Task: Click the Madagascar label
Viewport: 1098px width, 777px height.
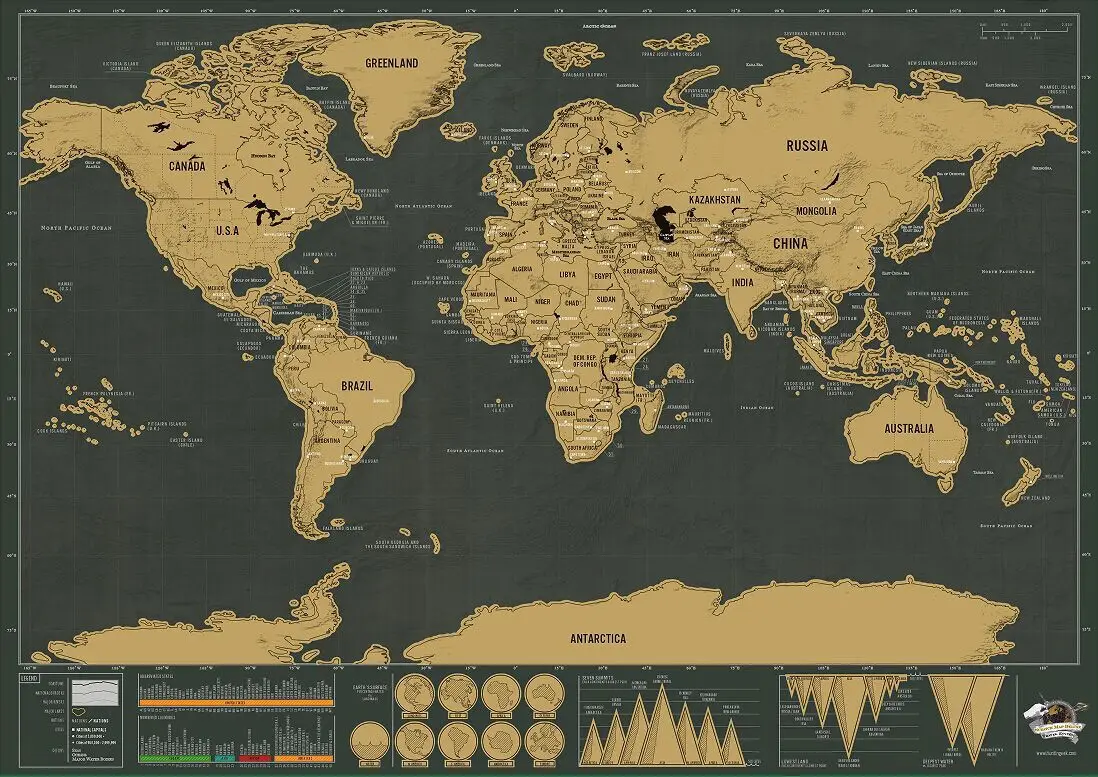Action: click(672, 426)
